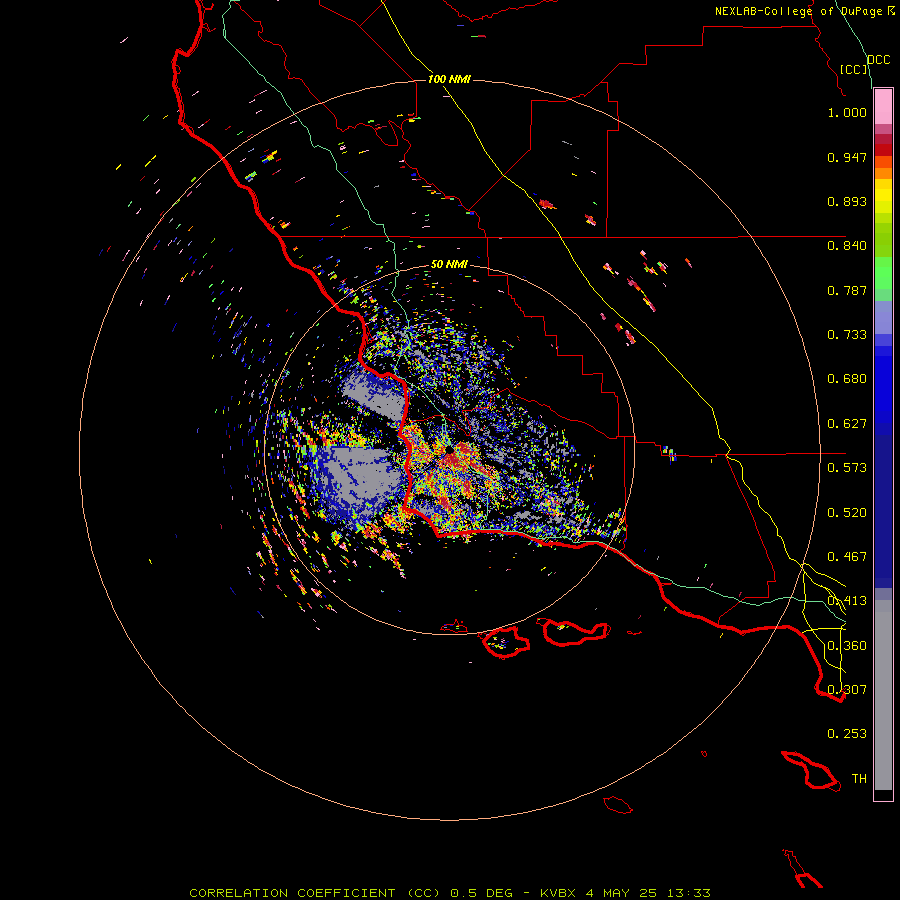Pick the pink top color bar segment
The image size is (900, 900).
(x=883, y=107)
